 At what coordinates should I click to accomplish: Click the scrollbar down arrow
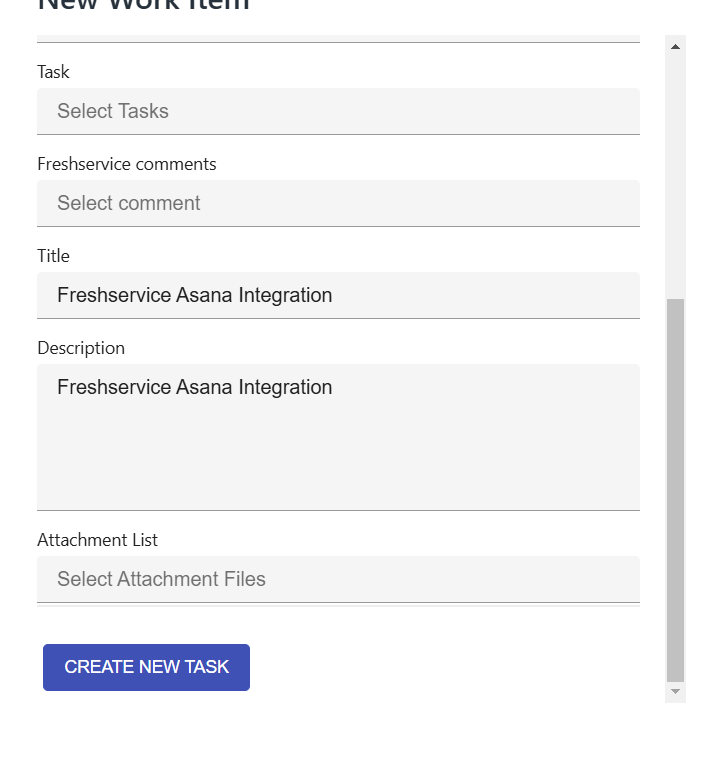point(675,691)
